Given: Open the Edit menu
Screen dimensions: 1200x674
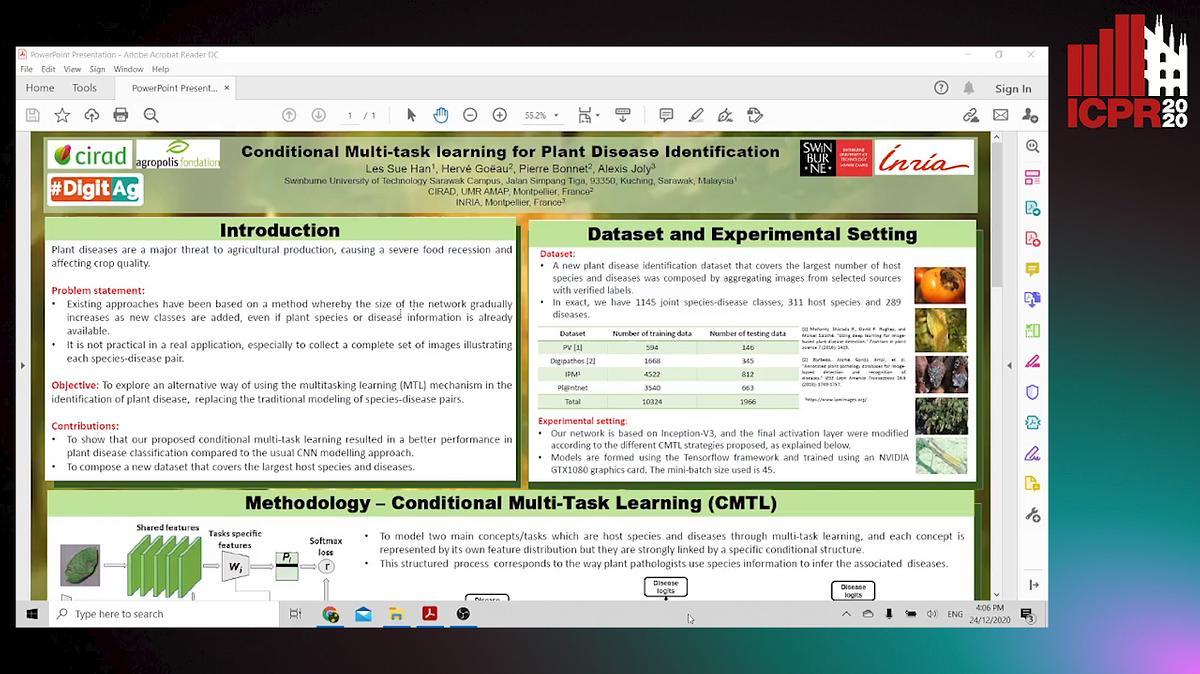Looking at the screenshot, I should pyautogui.click(x=48, y=69).
